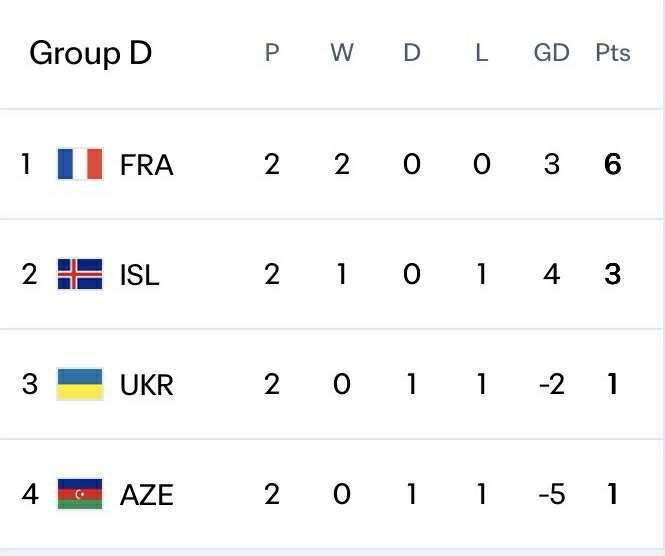This screenshot has height=556, width=665.
Task: Click France's 6 points value
Action: point(612,164)
